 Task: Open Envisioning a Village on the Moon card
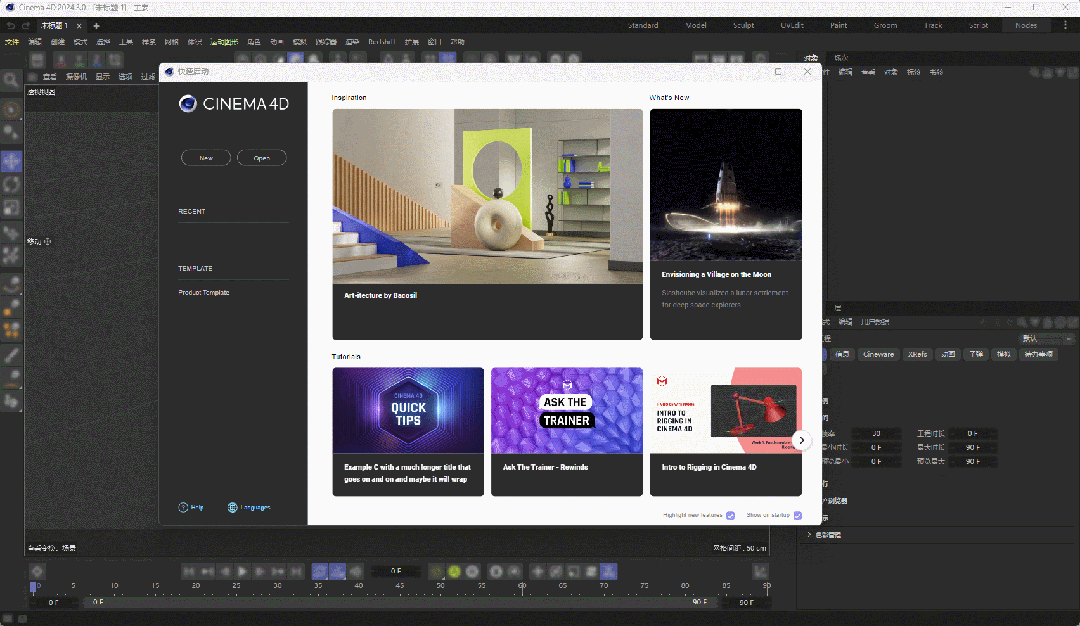coord(726,224)
